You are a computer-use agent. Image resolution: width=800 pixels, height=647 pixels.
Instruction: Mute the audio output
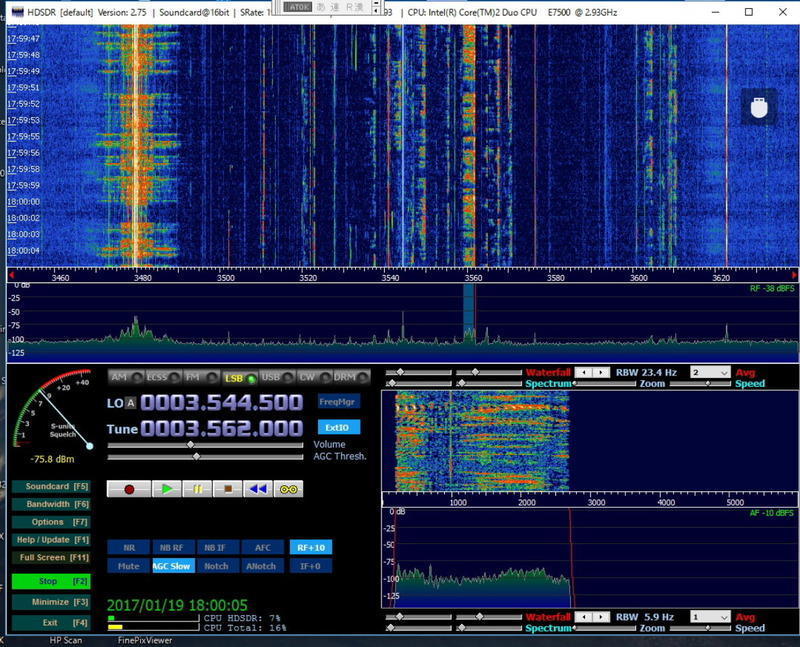[x=129, y=566]
